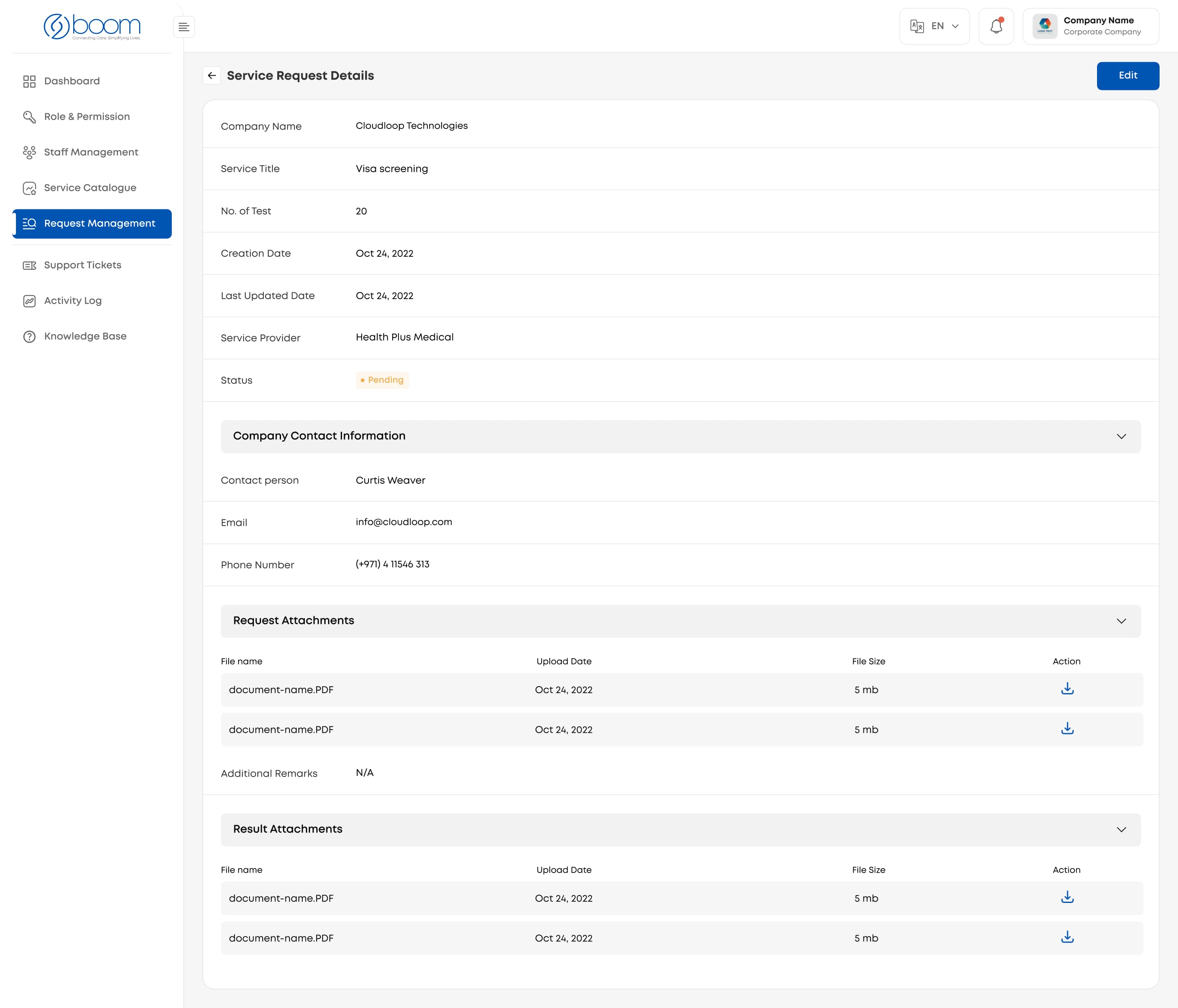Click the Pending status badge
This screenshot has height=1008, width=1178.
point(382,380)
